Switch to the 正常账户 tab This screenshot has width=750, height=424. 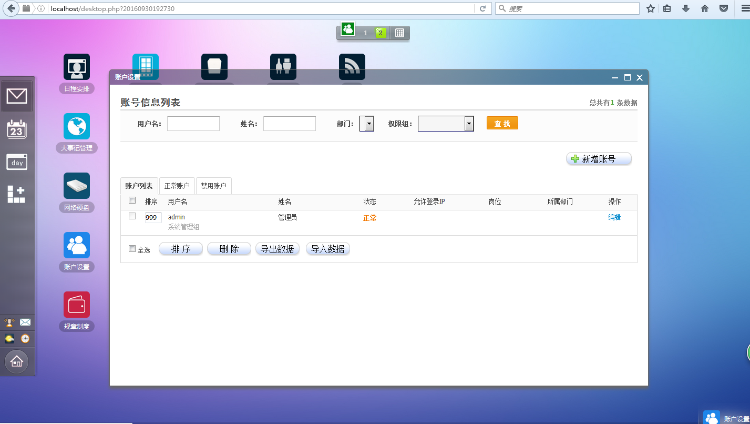176,186
